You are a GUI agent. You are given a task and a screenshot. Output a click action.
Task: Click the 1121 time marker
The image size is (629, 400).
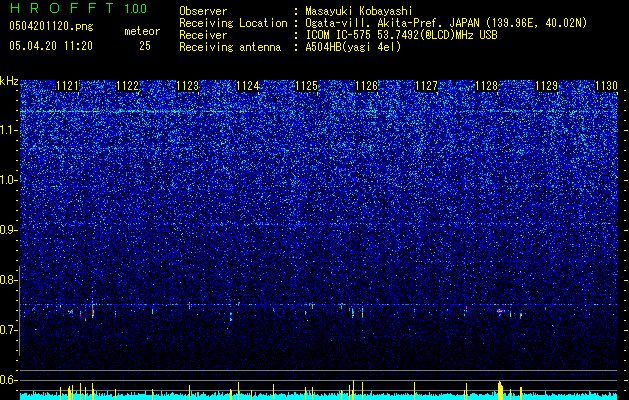coord(67,86)
